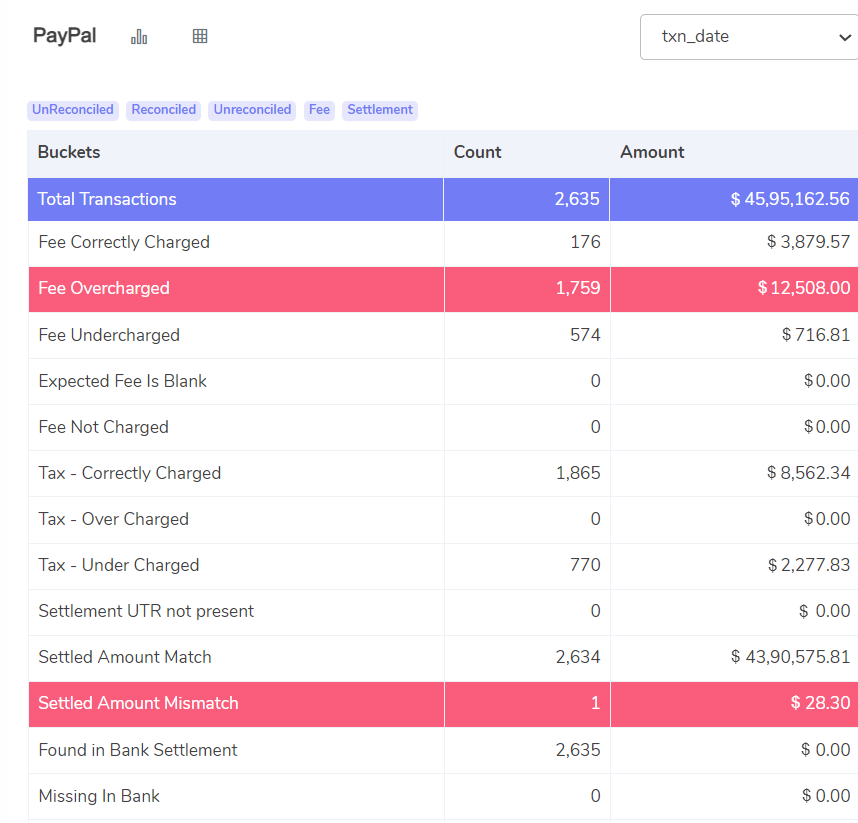Select the Amount column header
This screenshot has width=858, height=823.
tap(652, 152)
